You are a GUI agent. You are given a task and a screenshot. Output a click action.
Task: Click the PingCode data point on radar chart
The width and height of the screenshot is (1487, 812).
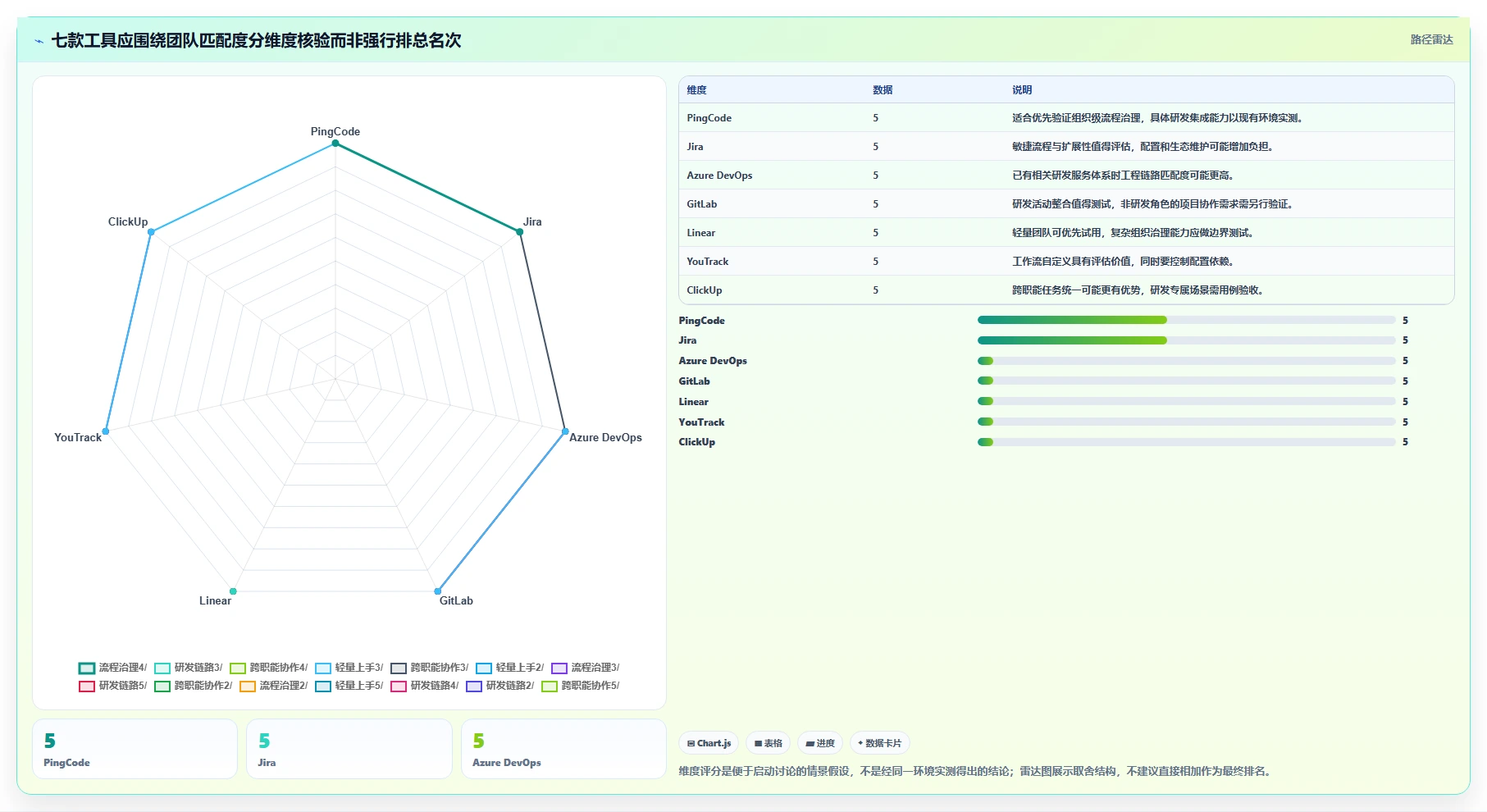point(335,144)
